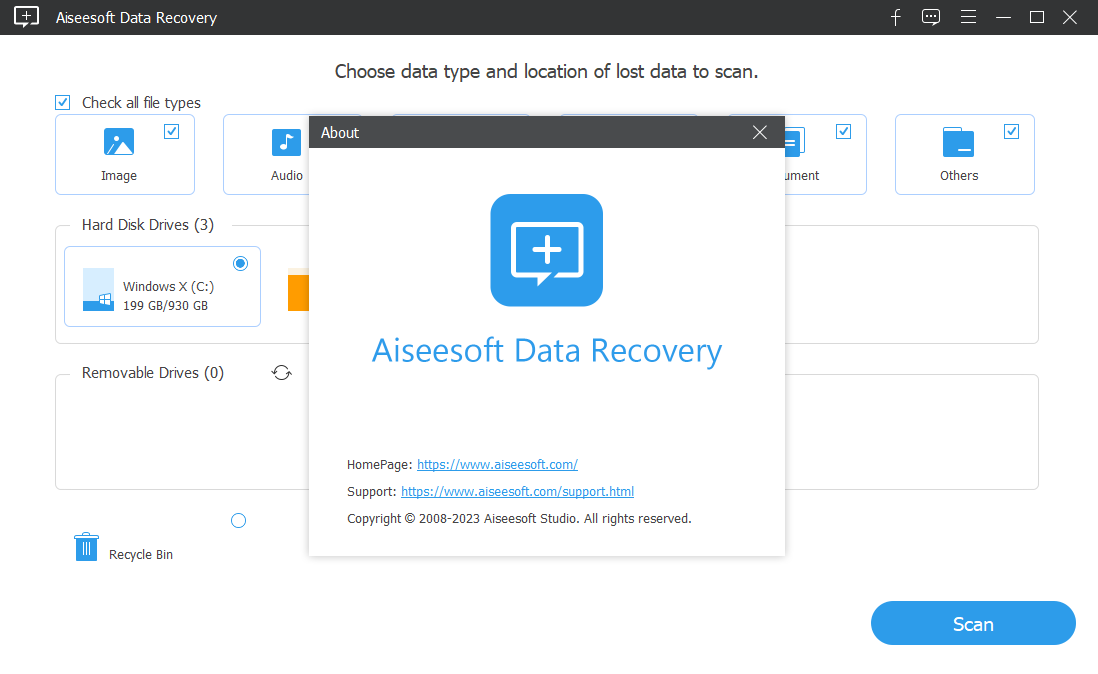
Task: Refresh the Removable Drives list
Action: click(282, 372)
